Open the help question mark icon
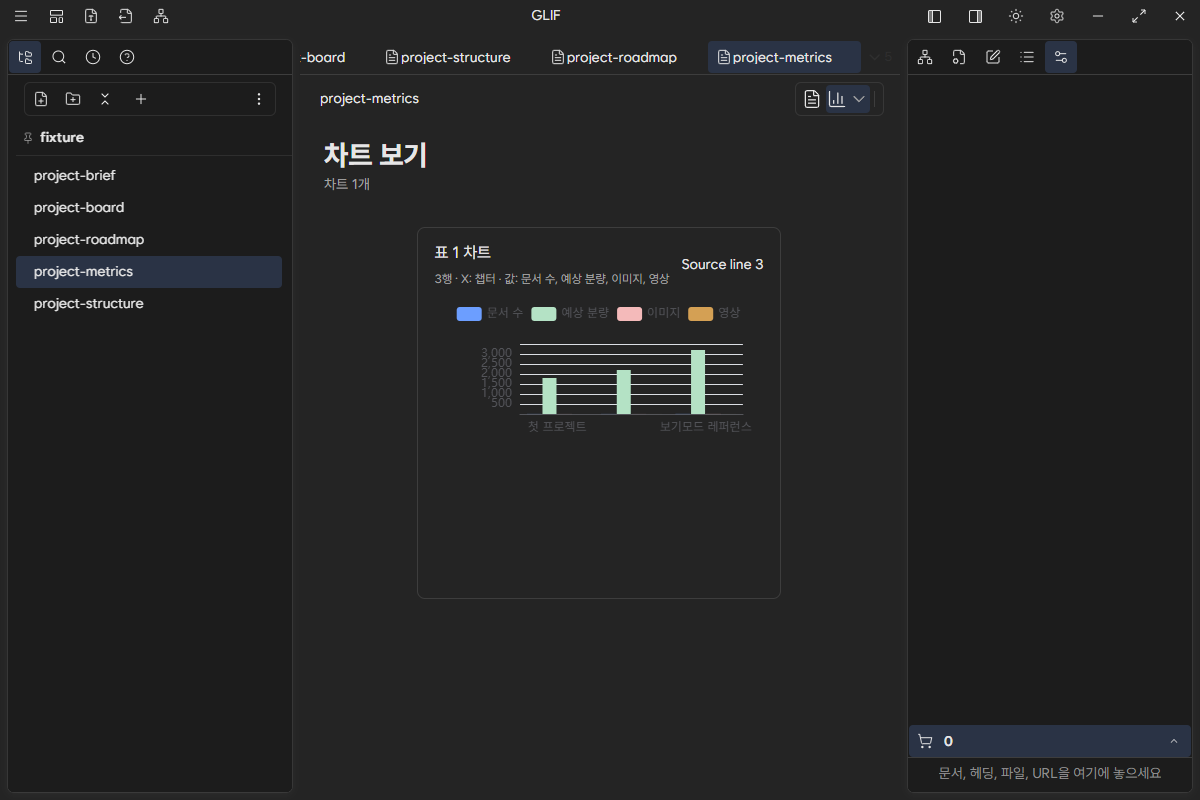 [x=127, y=57]
